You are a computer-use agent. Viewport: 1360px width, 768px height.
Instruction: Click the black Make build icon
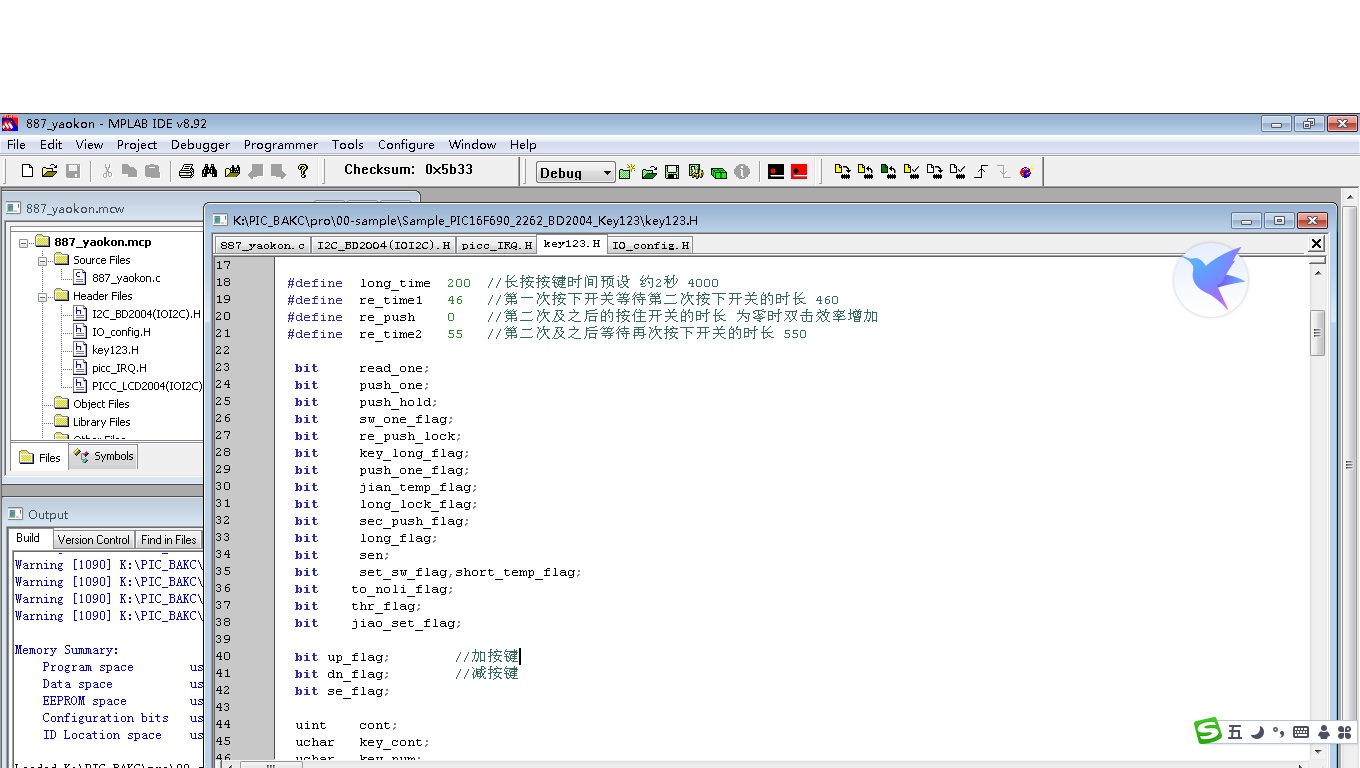point(776,172)
